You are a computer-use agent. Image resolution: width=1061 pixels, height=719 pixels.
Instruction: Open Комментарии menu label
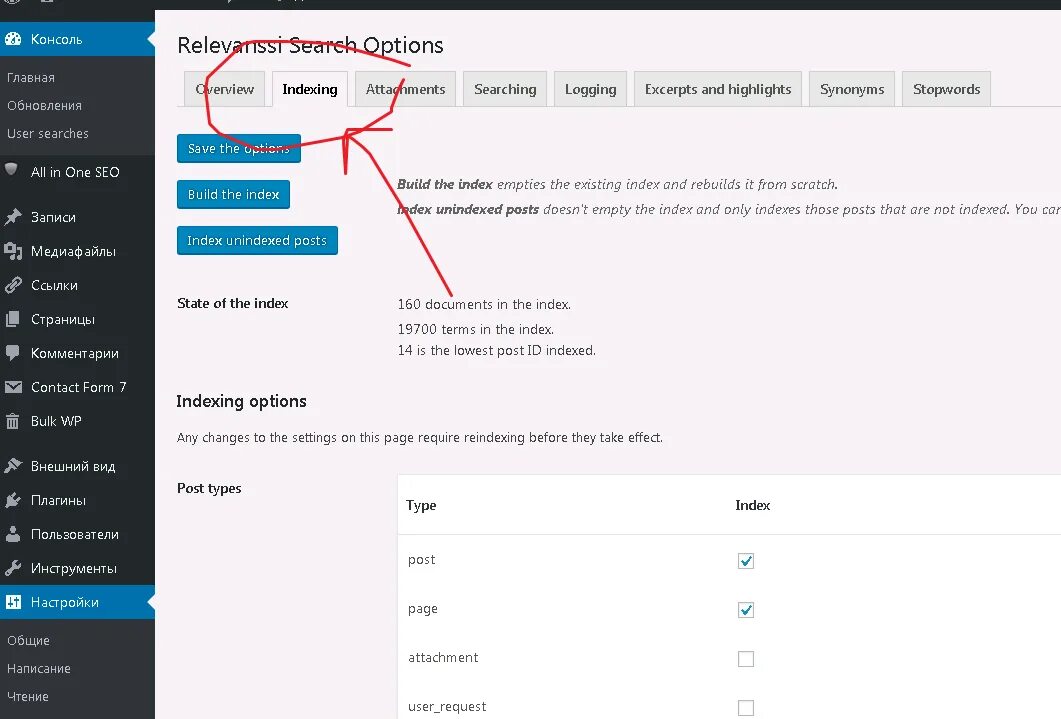tap(75, 353)
